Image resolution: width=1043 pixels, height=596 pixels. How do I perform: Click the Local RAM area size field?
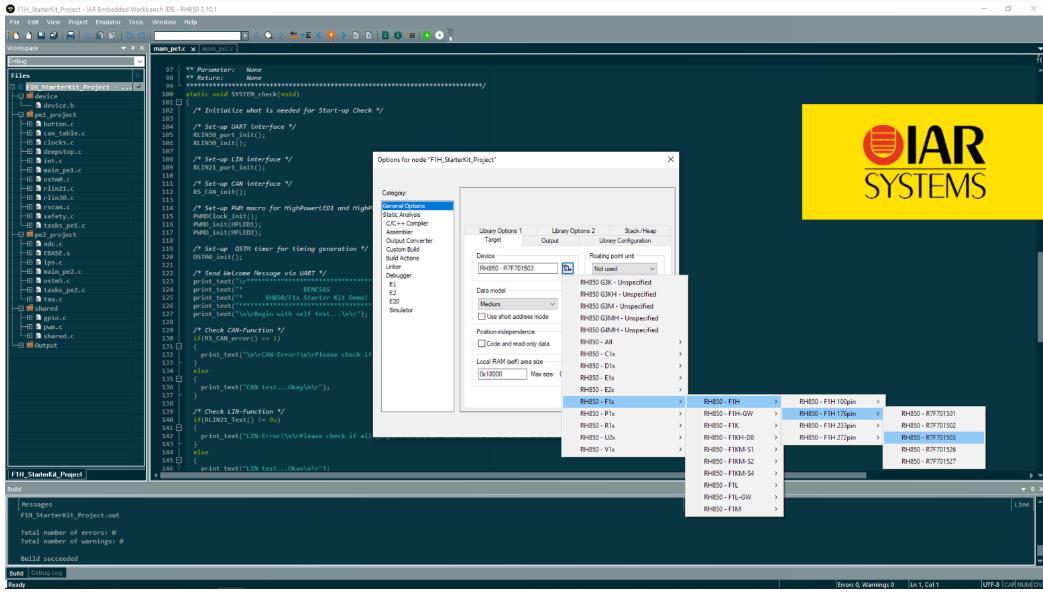click(x=502, y=373)
